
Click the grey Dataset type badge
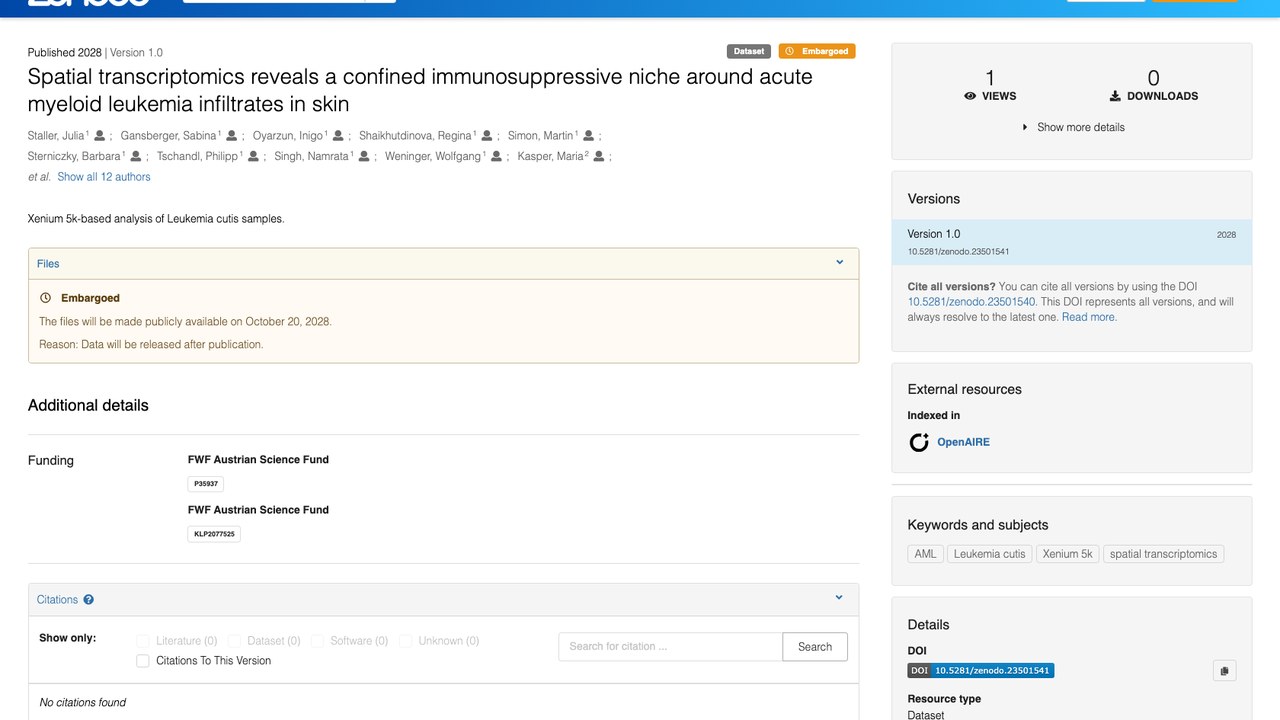point(749,51)
